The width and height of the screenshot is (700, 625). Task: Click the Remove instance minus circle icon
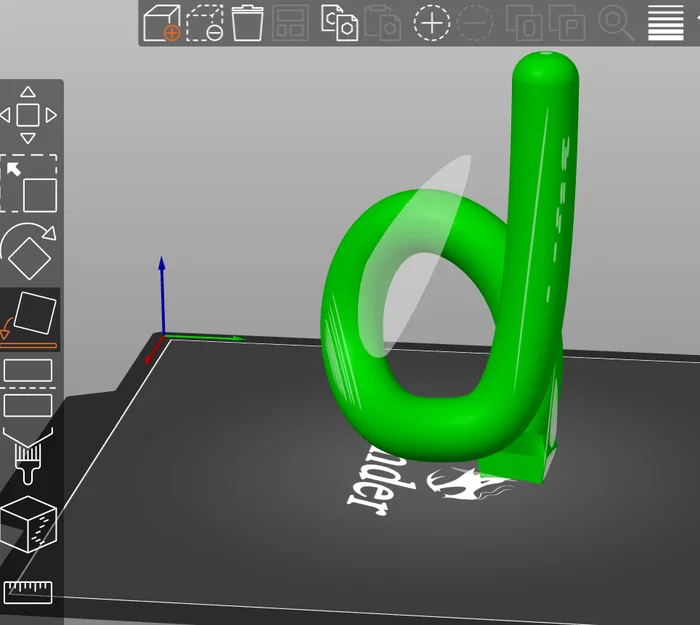pyautogui.click(x=475, y=23)
